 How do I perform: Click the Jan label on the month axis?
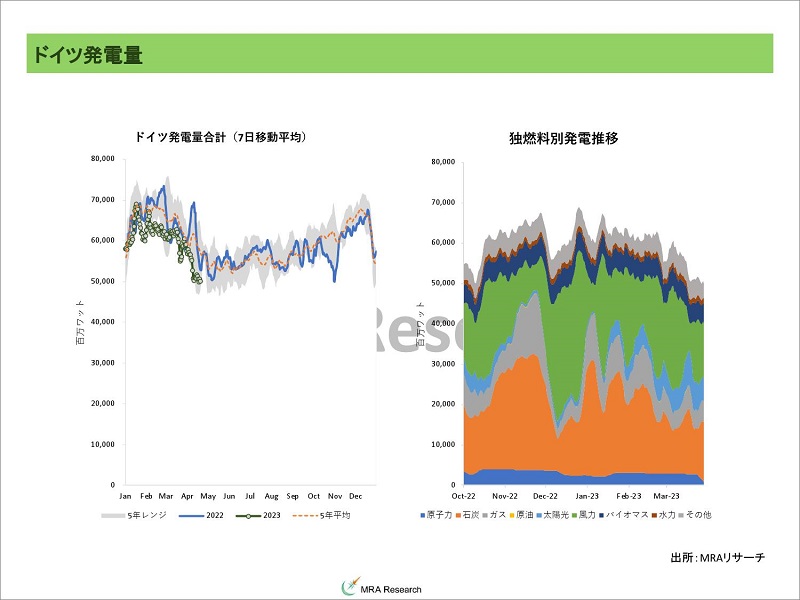[x=125, y=496]
